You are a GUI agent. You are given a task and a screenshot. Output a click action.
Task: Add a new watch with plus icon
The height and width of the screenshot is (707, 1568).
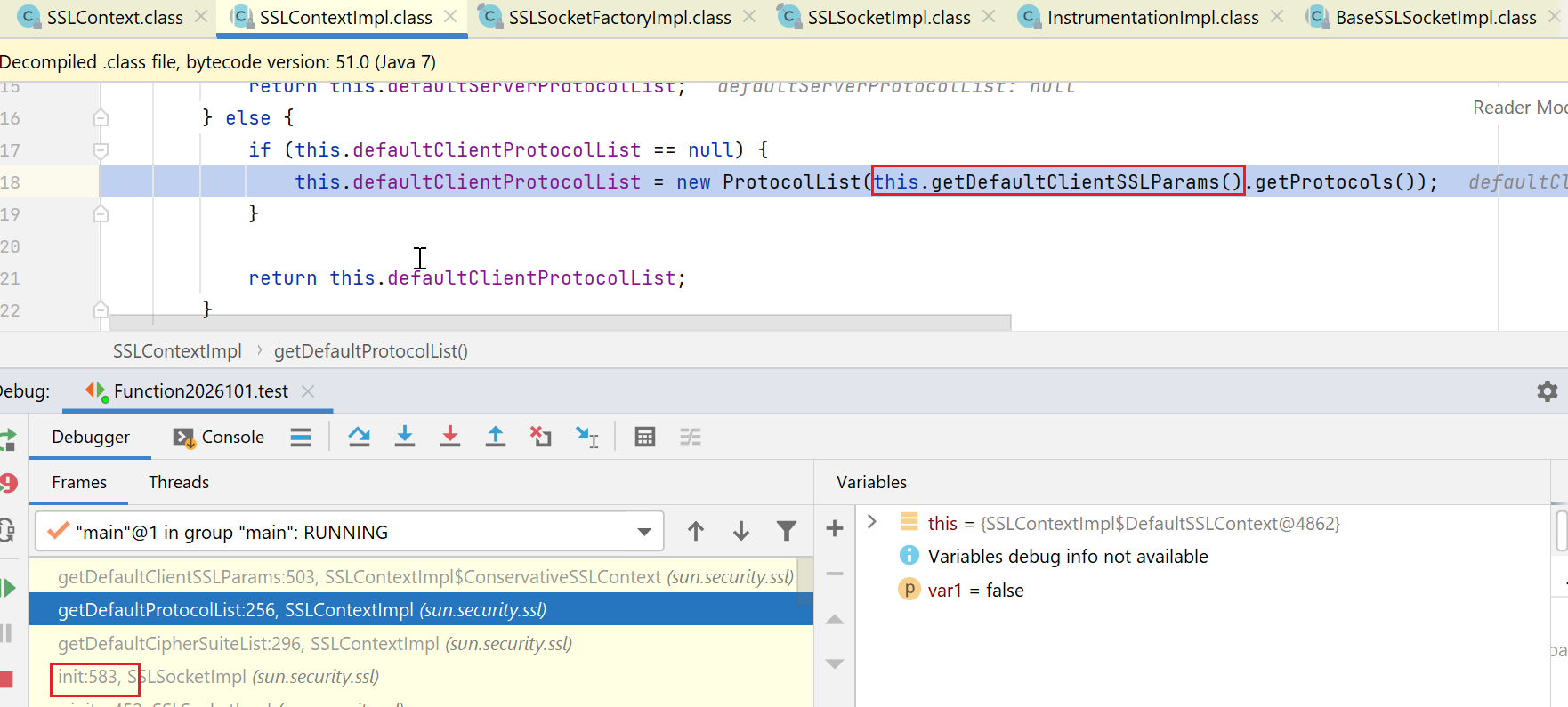[835, 529]
